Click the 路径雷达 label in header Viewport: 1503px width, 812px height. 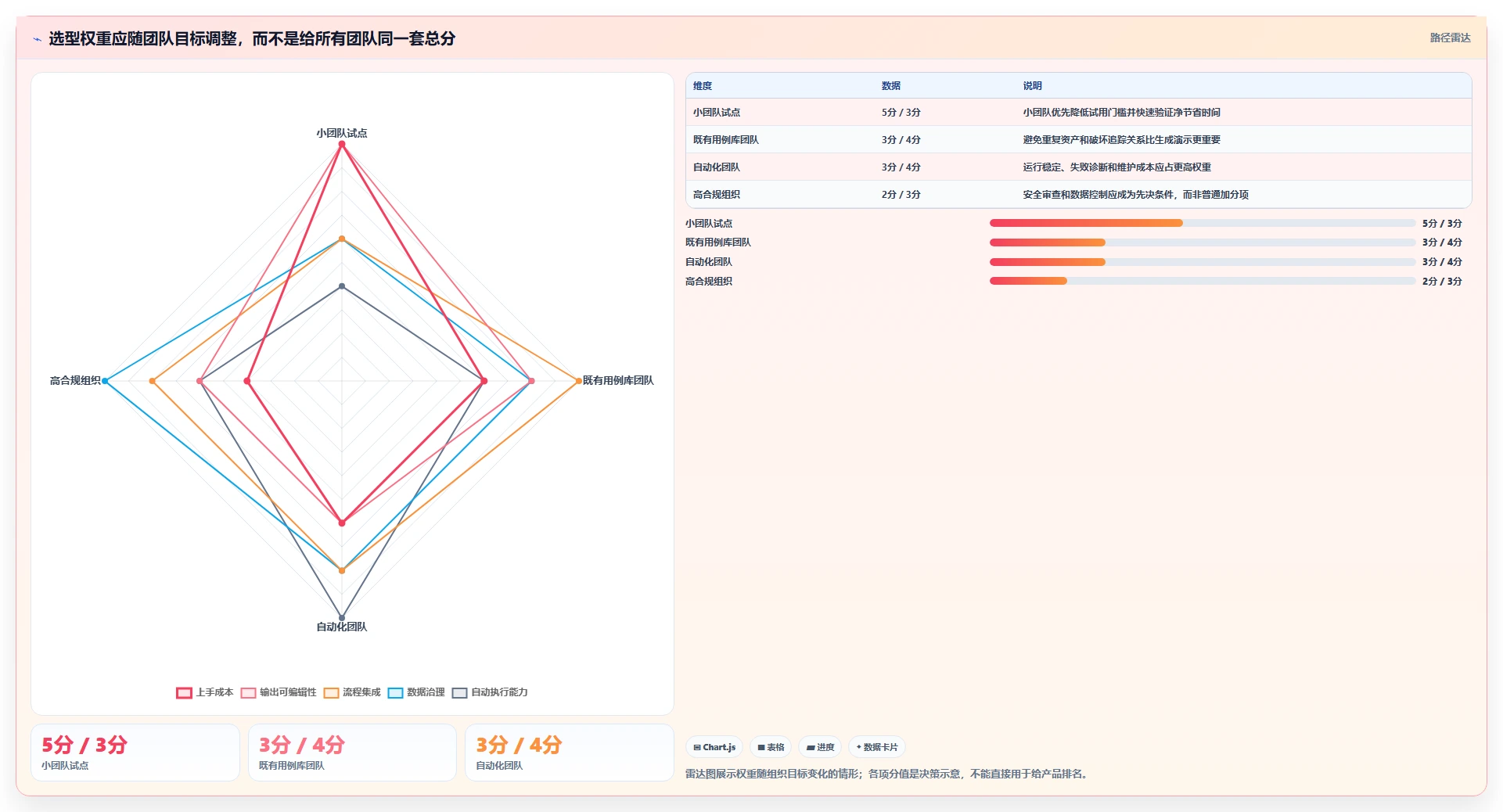pos(1450,38)
